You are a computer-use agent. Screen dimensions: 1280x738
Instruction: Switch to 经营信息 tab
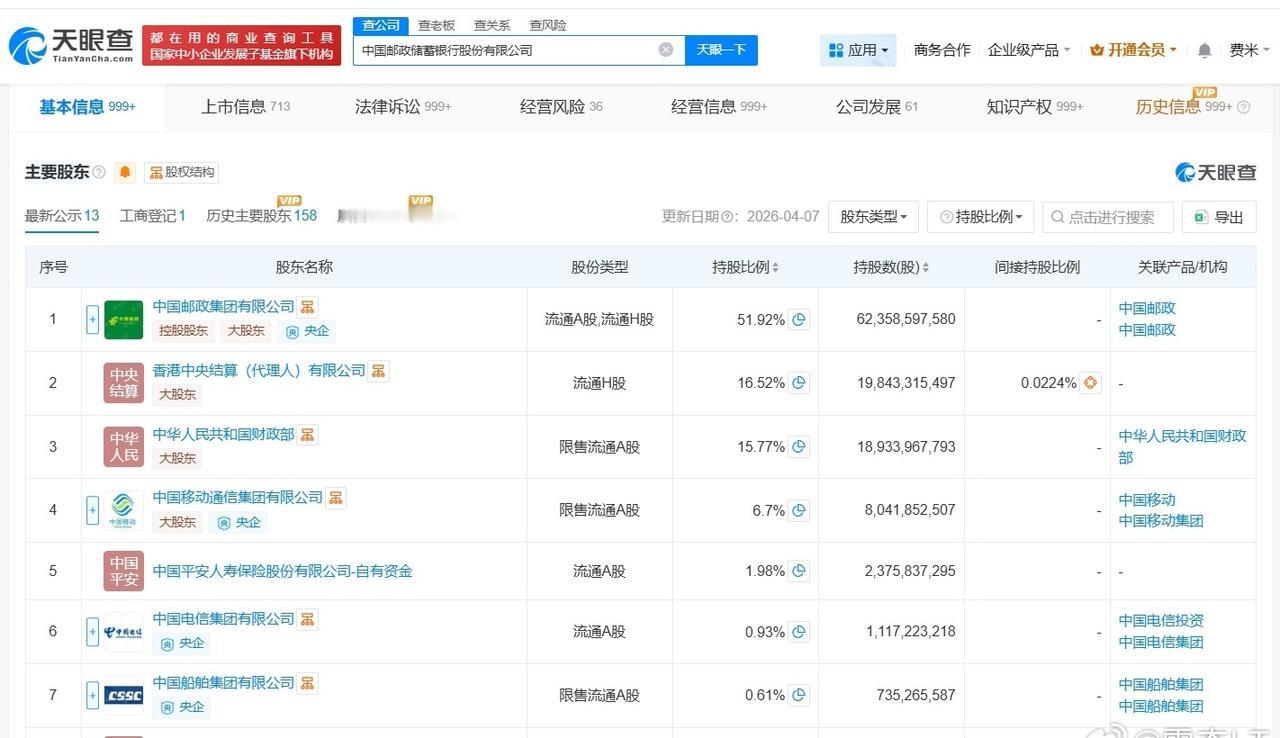tap(719, 107)
